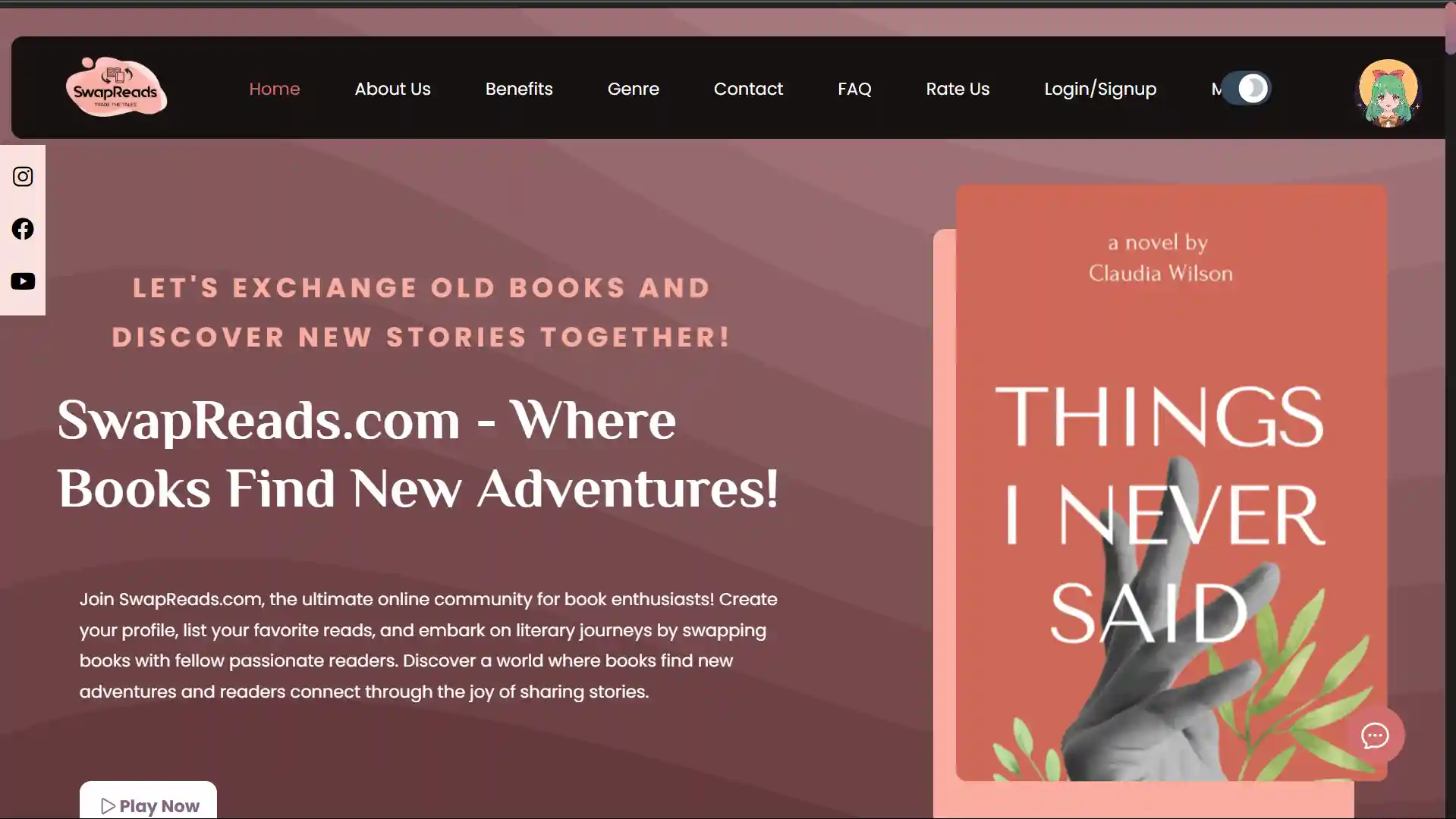Select the Rate Us link

(x=958, y=89)
